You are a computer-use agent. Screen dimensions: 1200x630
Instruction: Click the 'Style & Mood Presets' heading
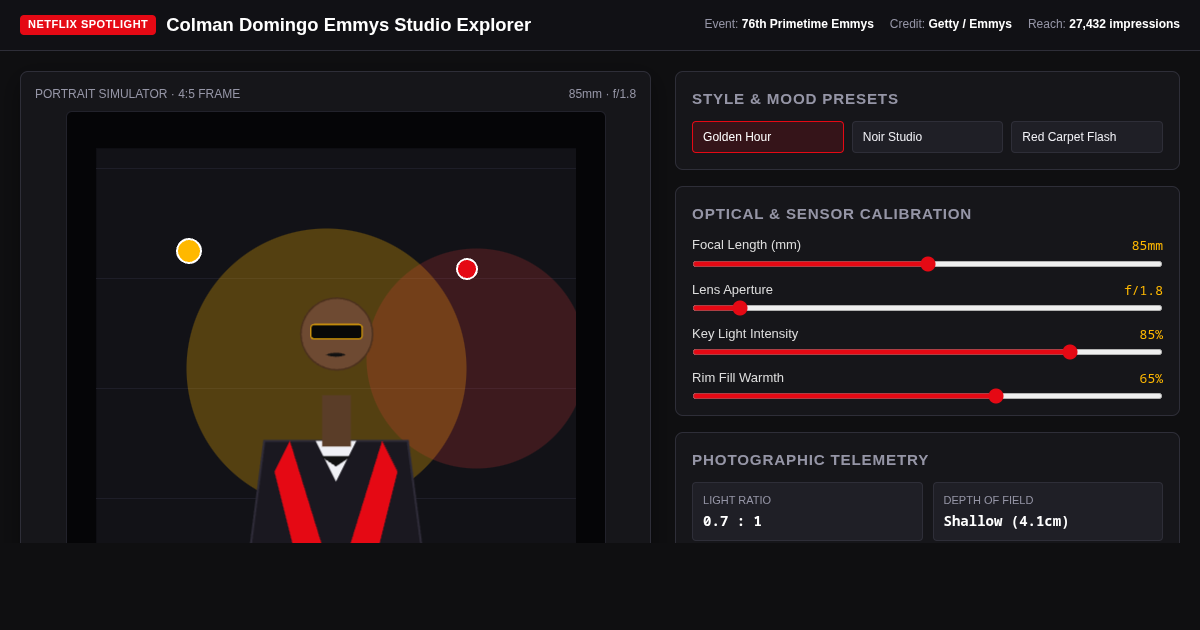point(795,99)
